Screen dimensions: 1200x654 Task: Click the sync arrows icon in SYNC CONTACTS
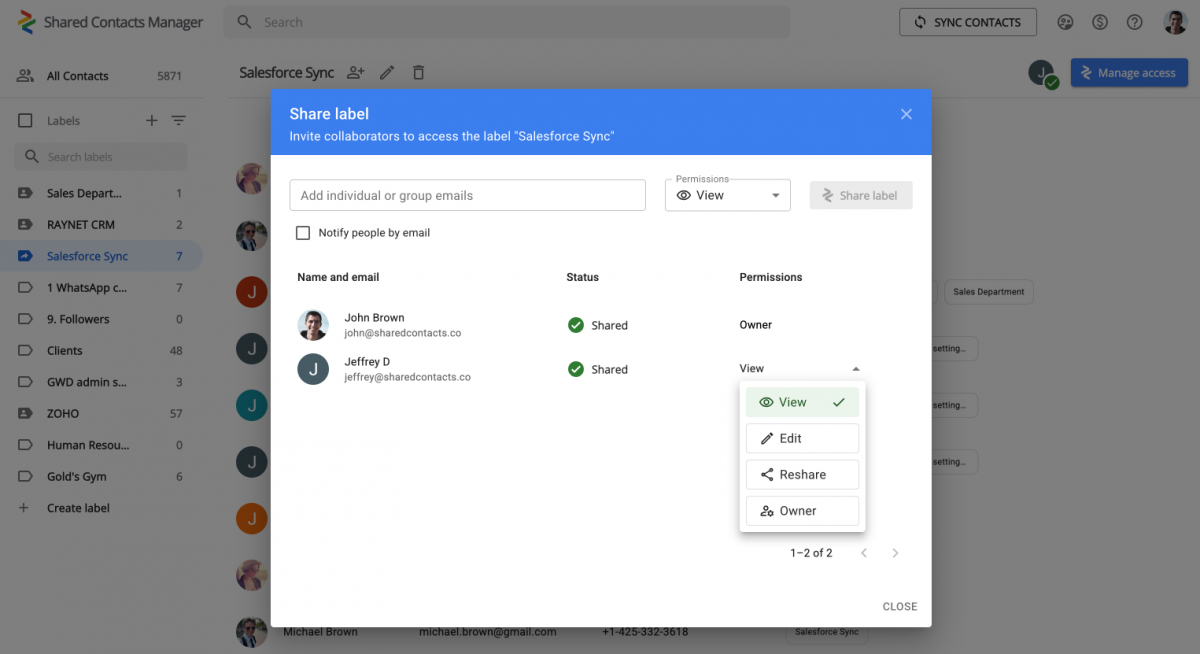click(x=920, y=22)
